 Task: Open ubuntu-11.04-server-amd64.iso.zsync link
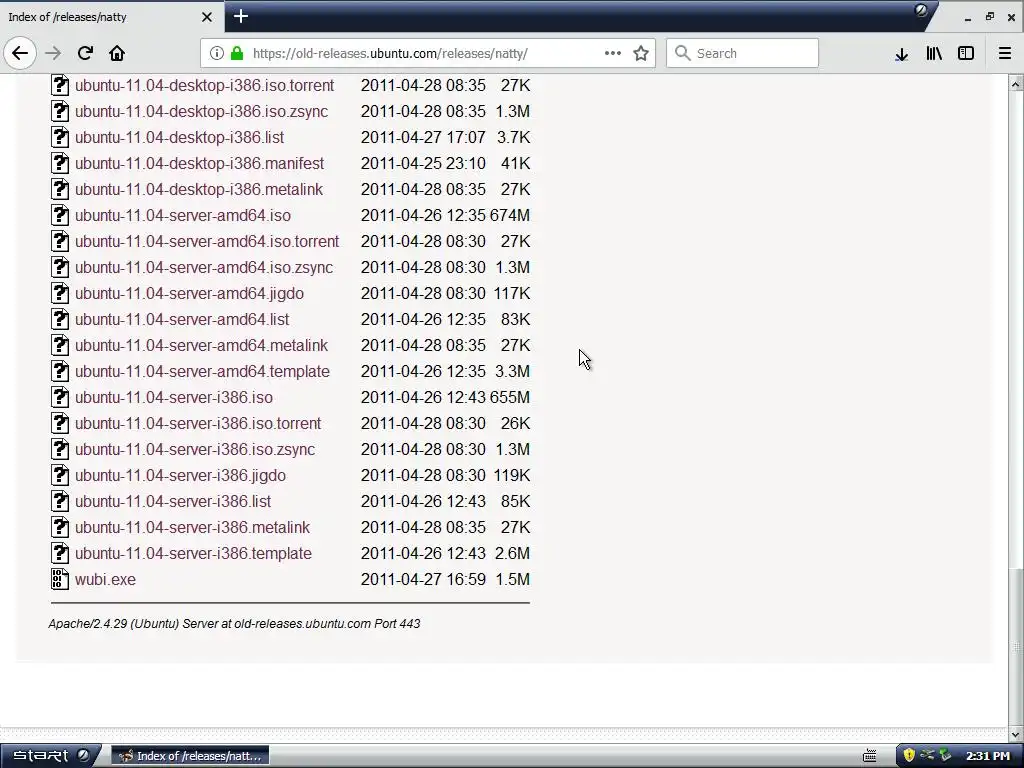point(204,268)
